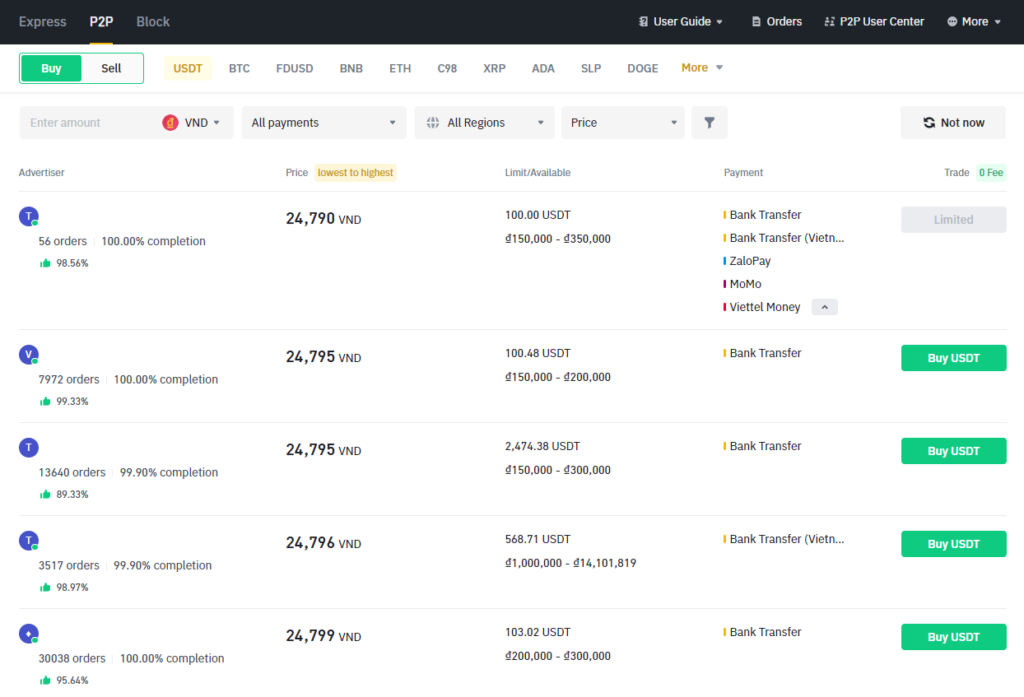Open the header More dropdown menu
This screenshot has height=697, width=1024.
tap(974, 22)
